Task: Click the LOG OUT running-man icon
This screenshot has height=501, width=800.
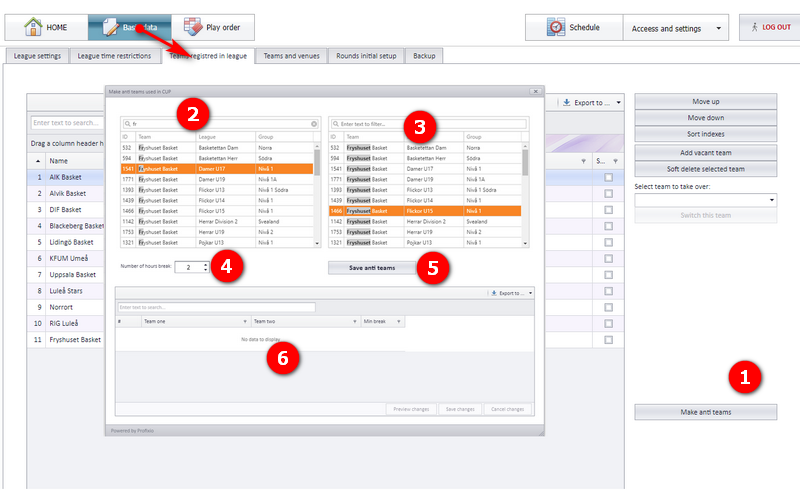Action: click(755, 27)
